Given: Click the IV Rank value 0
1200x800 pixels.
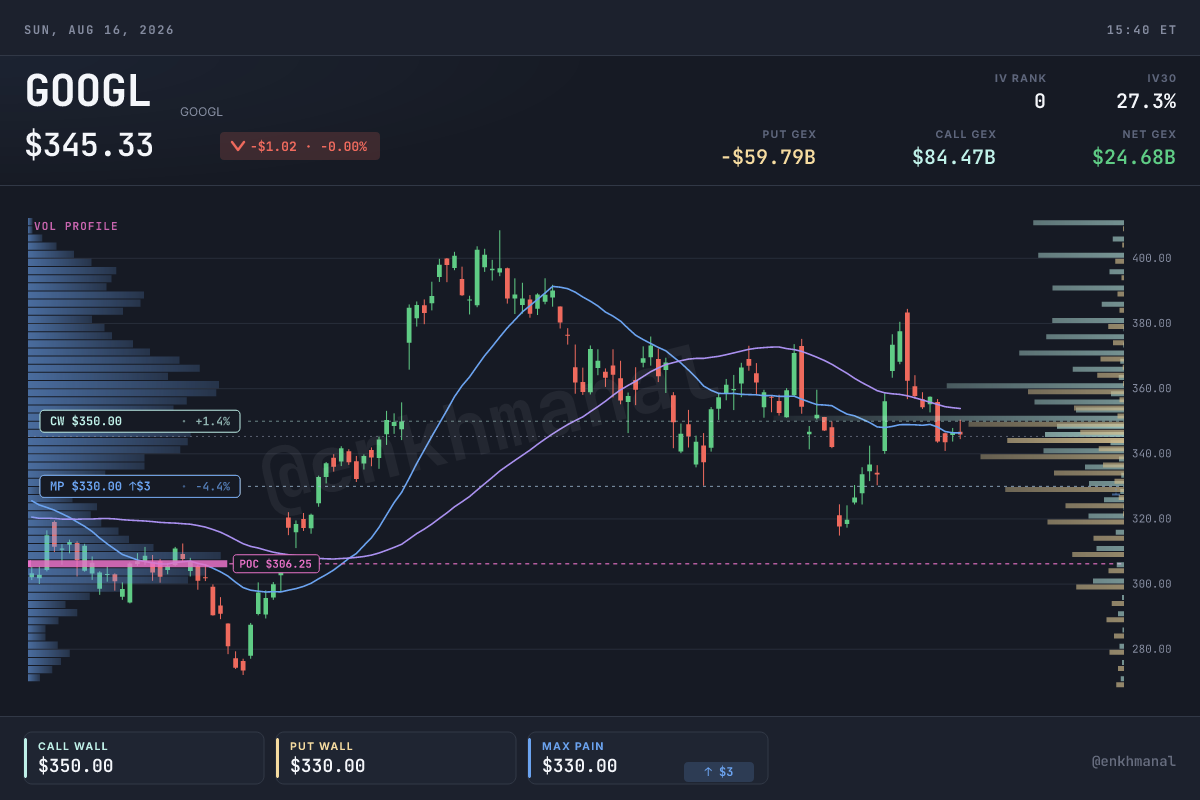Looking at the screenshot, I should 1039,101.
